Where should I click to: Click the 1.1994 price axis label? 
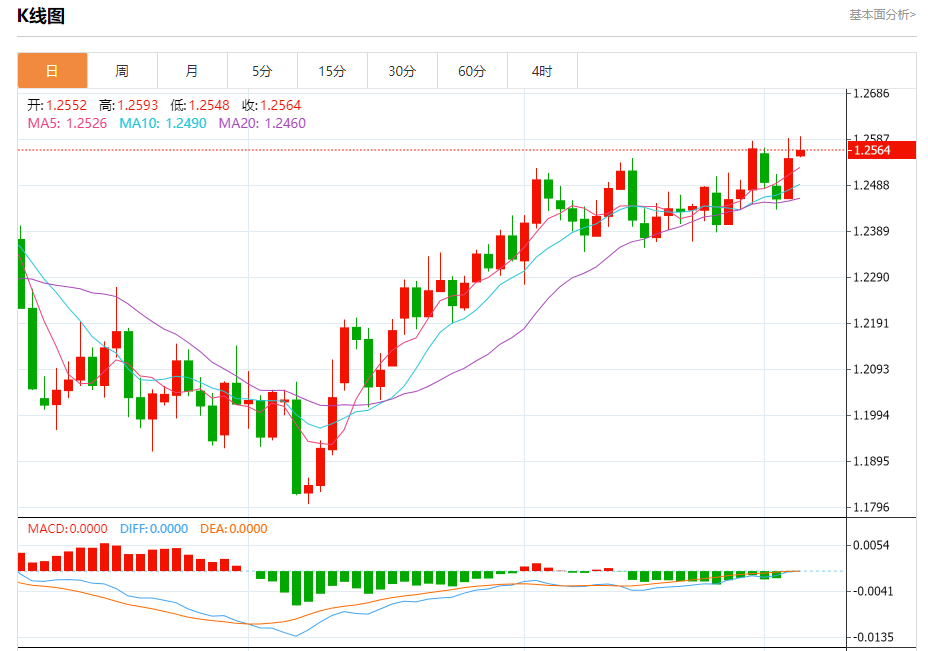click(871, 415)
